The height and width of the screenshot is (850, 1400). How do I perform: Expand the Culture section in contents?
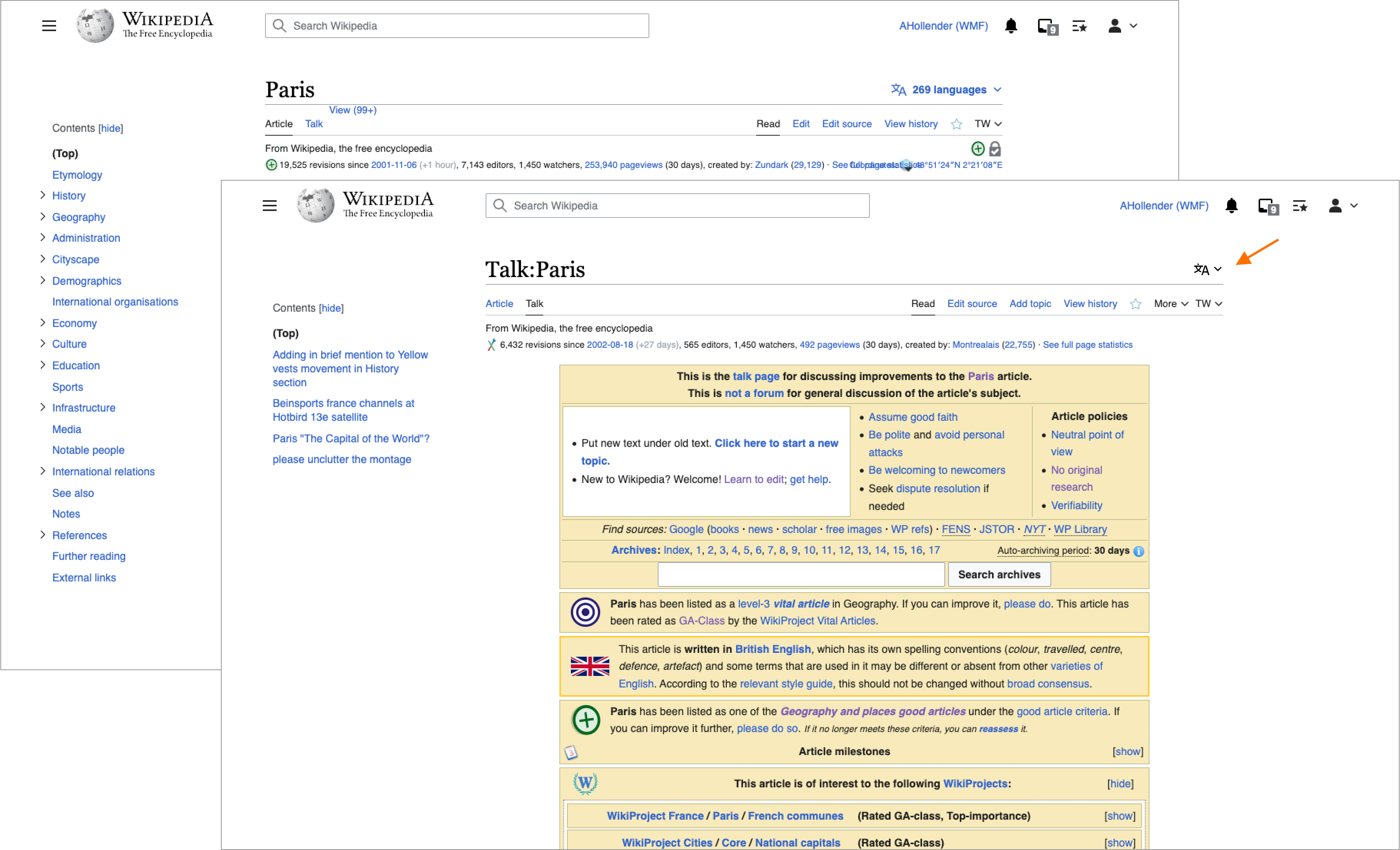point(43,344)
